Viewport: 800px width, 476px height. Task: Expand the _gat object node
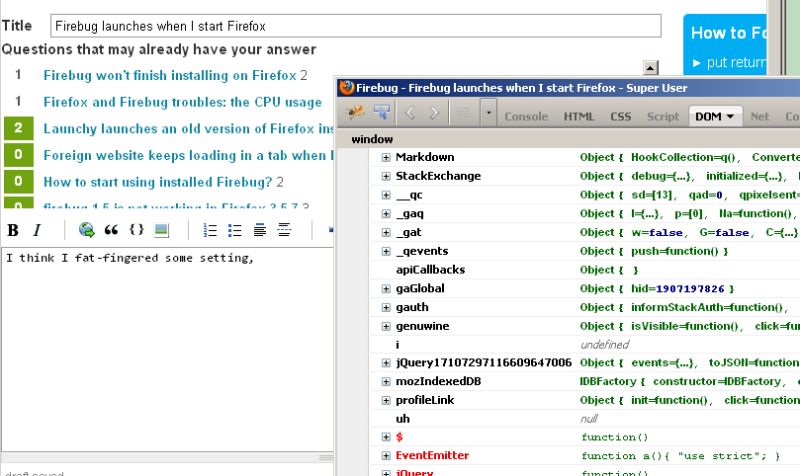tap(386, 233)
